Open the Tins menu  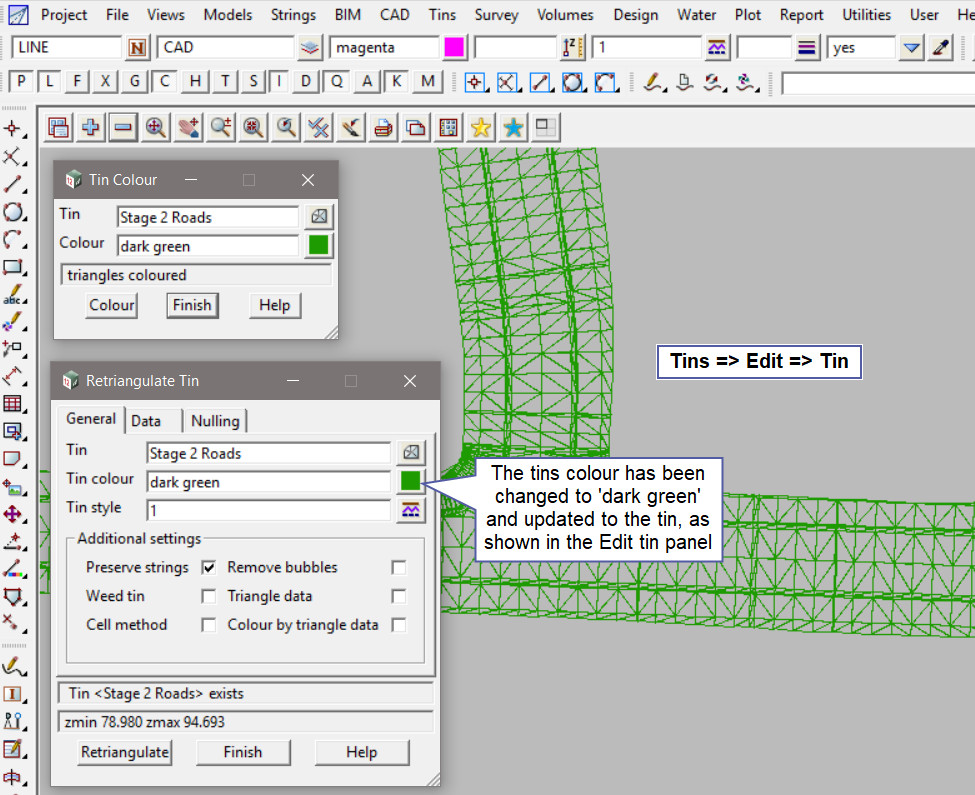click(442, 15)
